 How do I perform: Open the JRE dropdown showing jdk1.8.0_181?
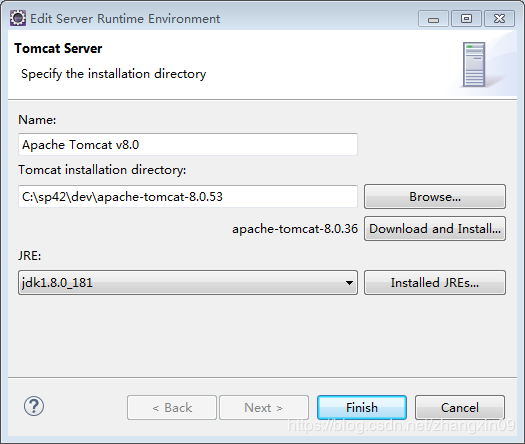click(x=188, y=283)
